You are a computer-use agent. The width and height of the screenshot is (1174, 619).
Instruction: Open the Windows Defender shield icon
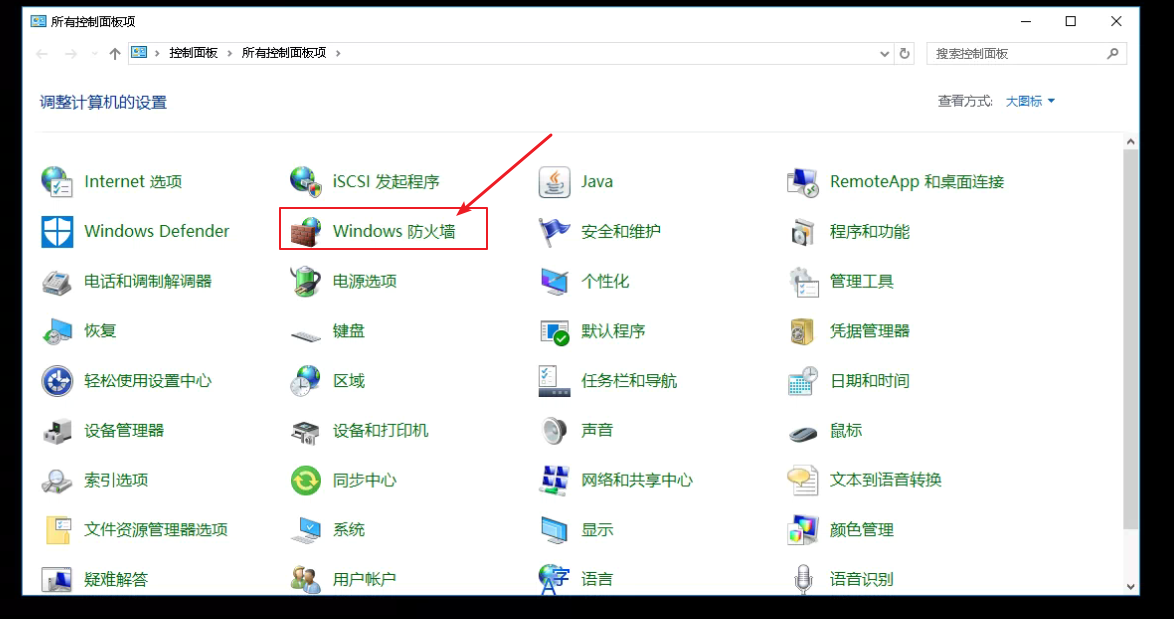coord(57,231)
